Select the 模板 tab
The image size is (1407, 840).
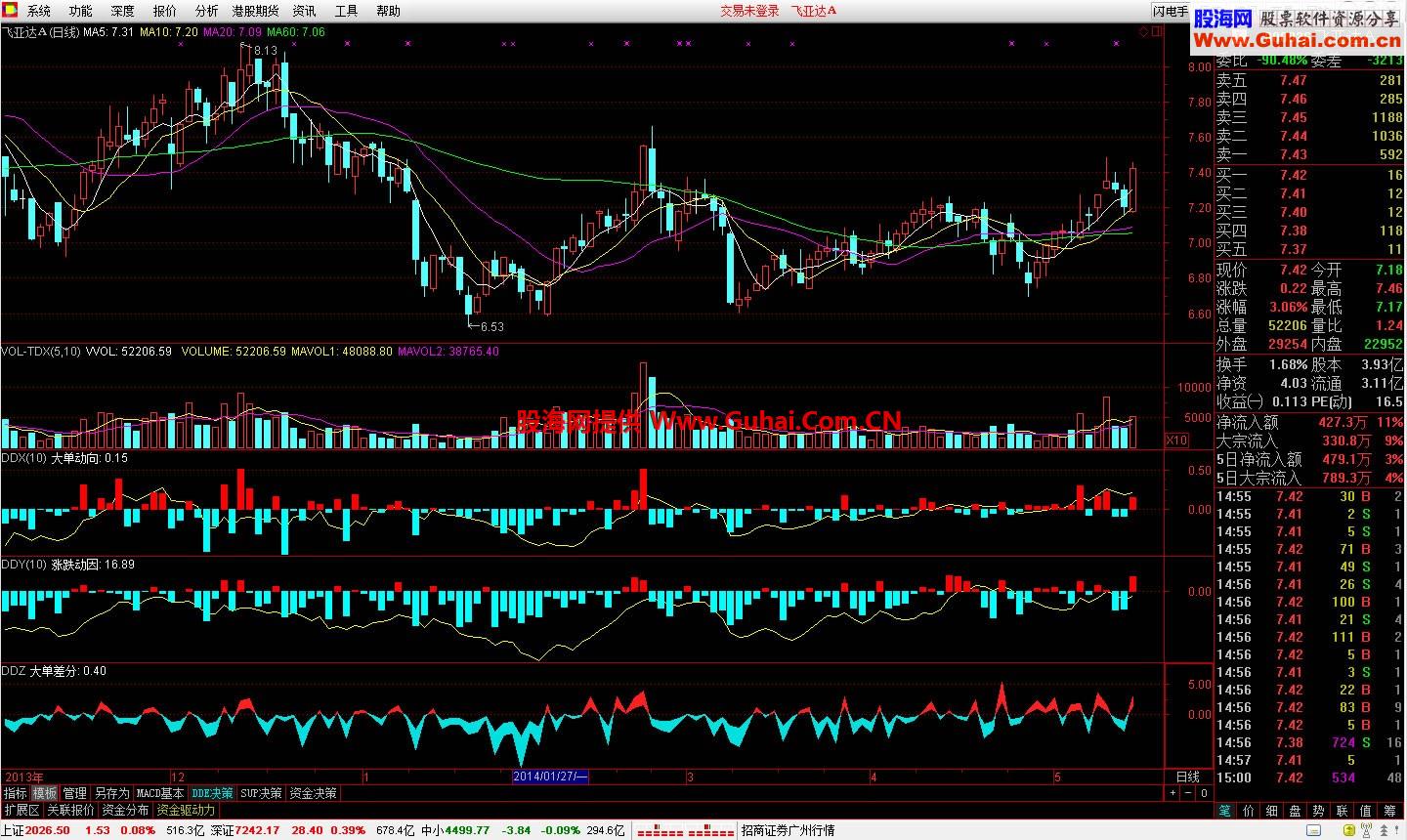(45, 793)
